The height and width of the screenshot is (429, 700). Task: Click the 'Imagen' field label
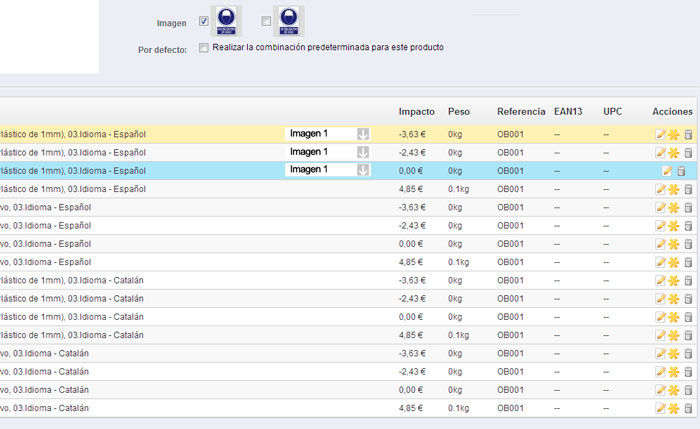(x=171, y=23)
